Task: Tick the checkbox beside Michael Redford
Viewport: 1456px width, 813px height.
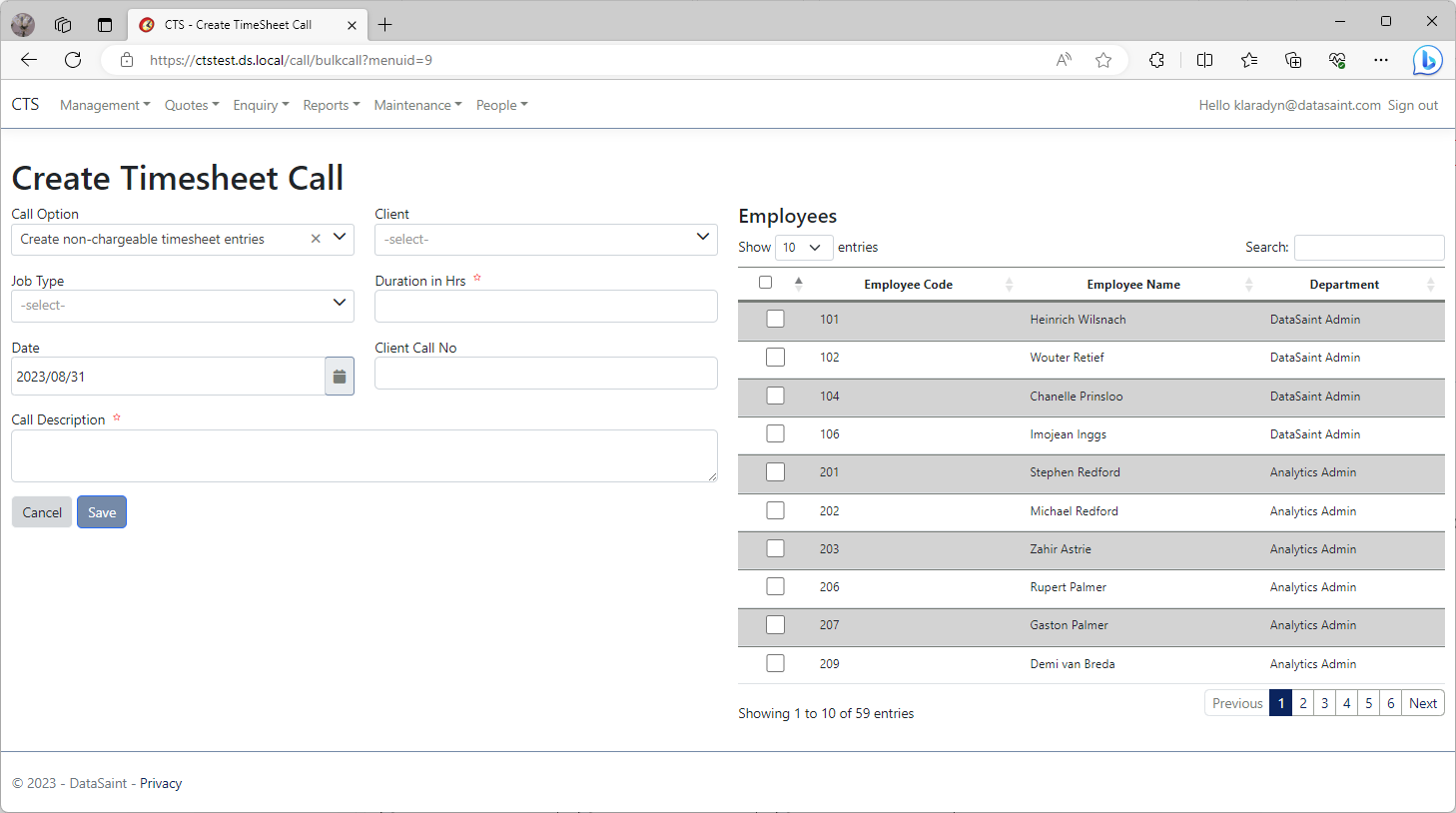Action: [x=775, y=510]
